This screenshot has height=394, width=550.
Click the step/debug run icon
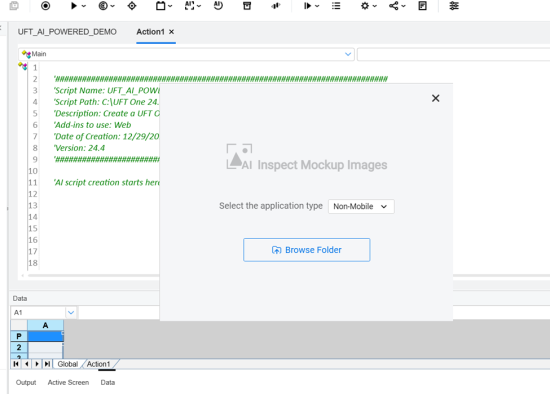307,6
